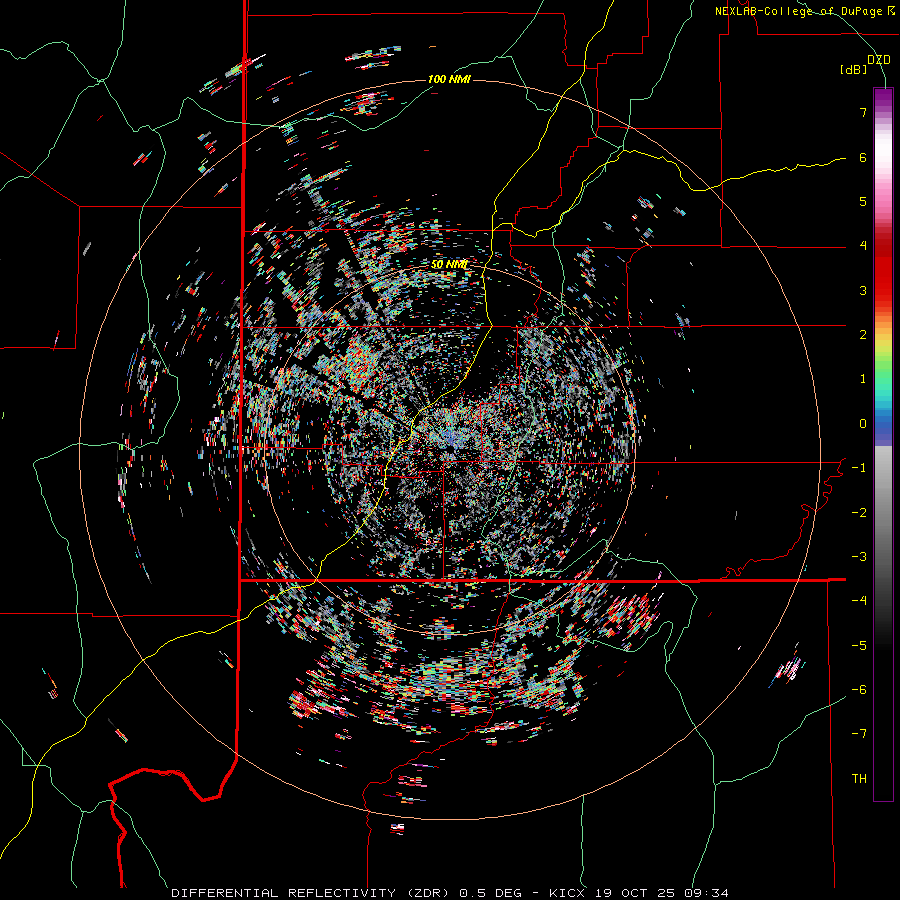Click the -2 scale label
This screenshot has width=900, height=900.
click(x=859, y=513)
